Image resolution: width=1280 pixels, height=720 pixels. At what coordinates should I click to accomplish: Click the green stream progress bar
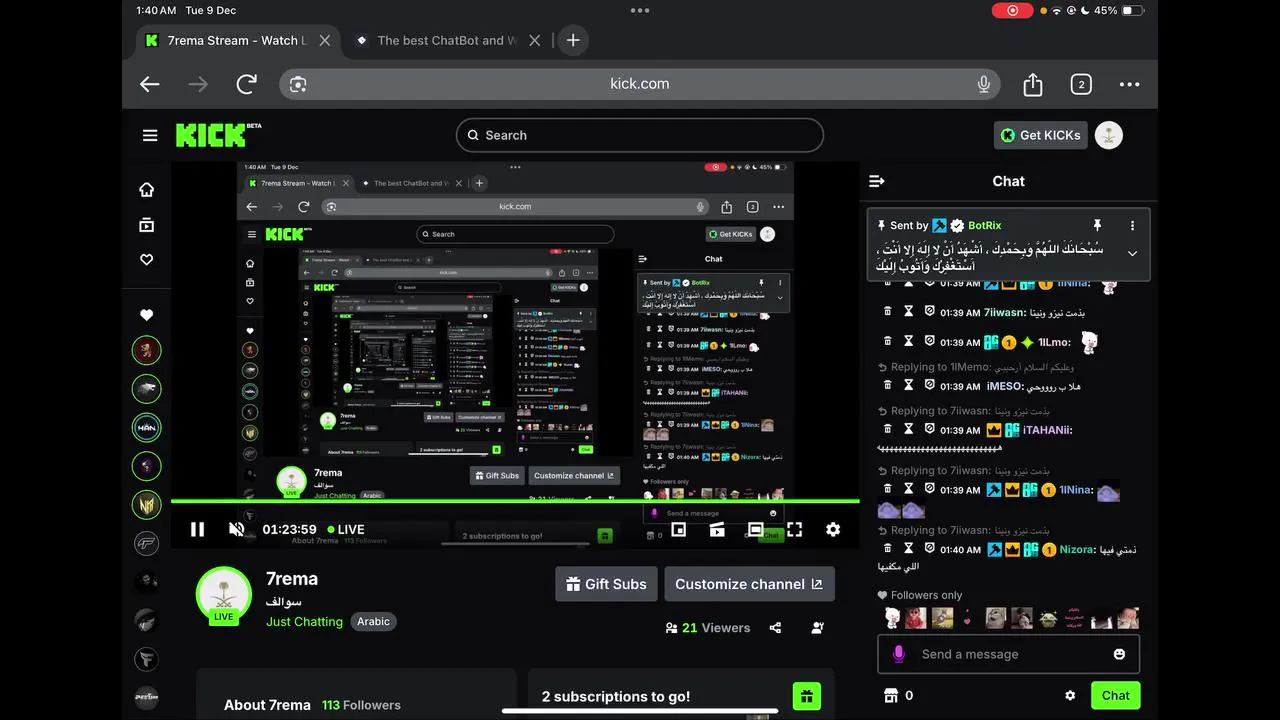515,501
